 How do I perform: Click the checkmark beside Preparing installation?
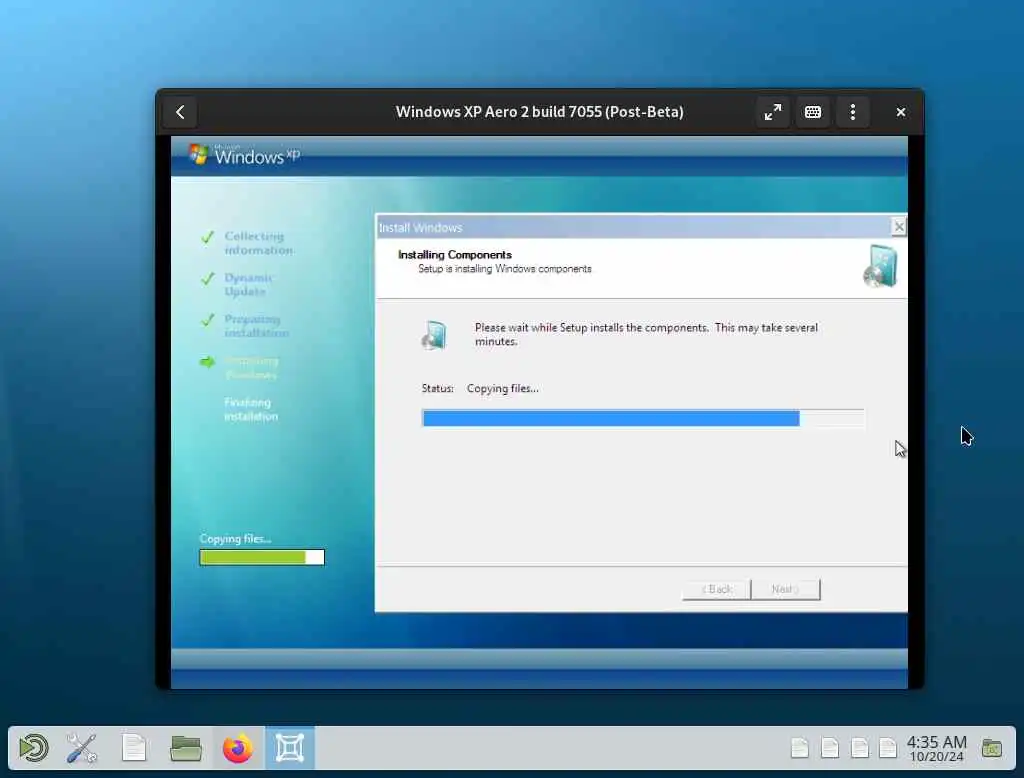click(208, 320)
